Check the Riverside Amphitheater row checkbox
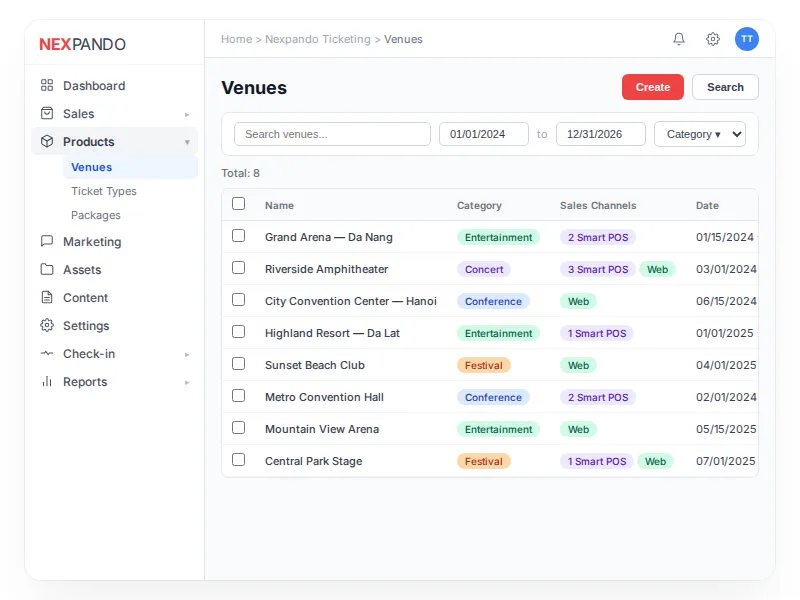The image size is (800, 600). tap(238, 269)
